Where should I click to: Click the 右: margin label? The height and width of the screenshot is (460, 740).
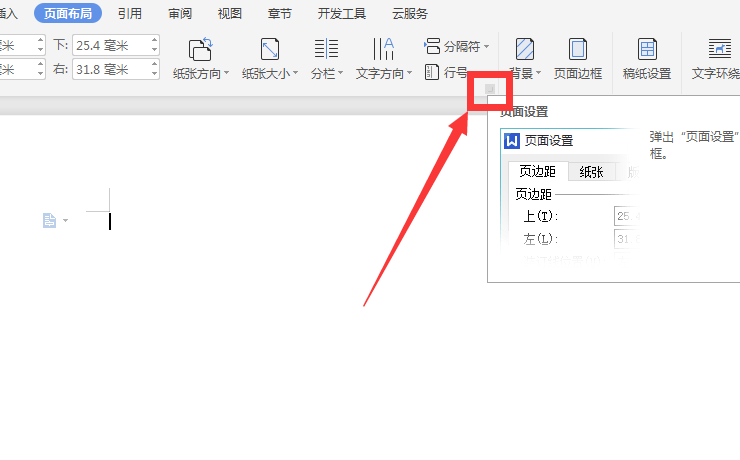(61, 70)
